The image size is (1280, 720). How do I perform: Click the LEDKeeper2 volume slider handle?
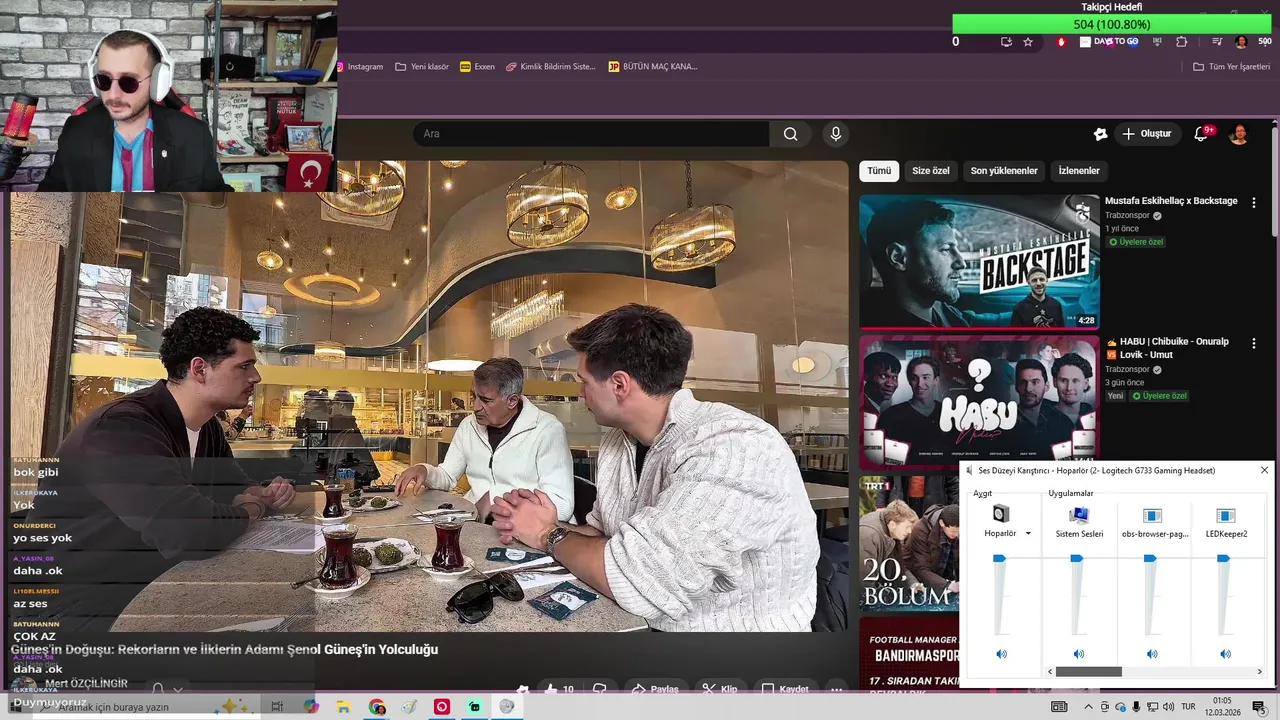[x=1223, y=558]
